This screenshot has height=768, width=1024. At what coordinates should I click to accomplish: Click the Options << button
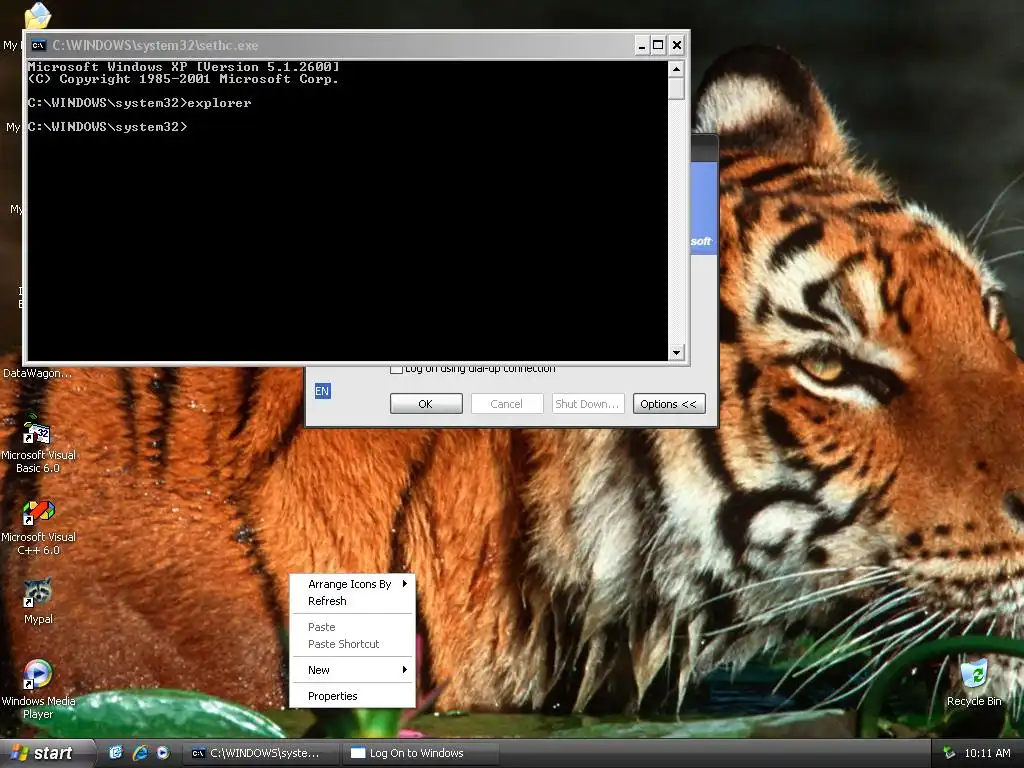[x=669, y=404]
